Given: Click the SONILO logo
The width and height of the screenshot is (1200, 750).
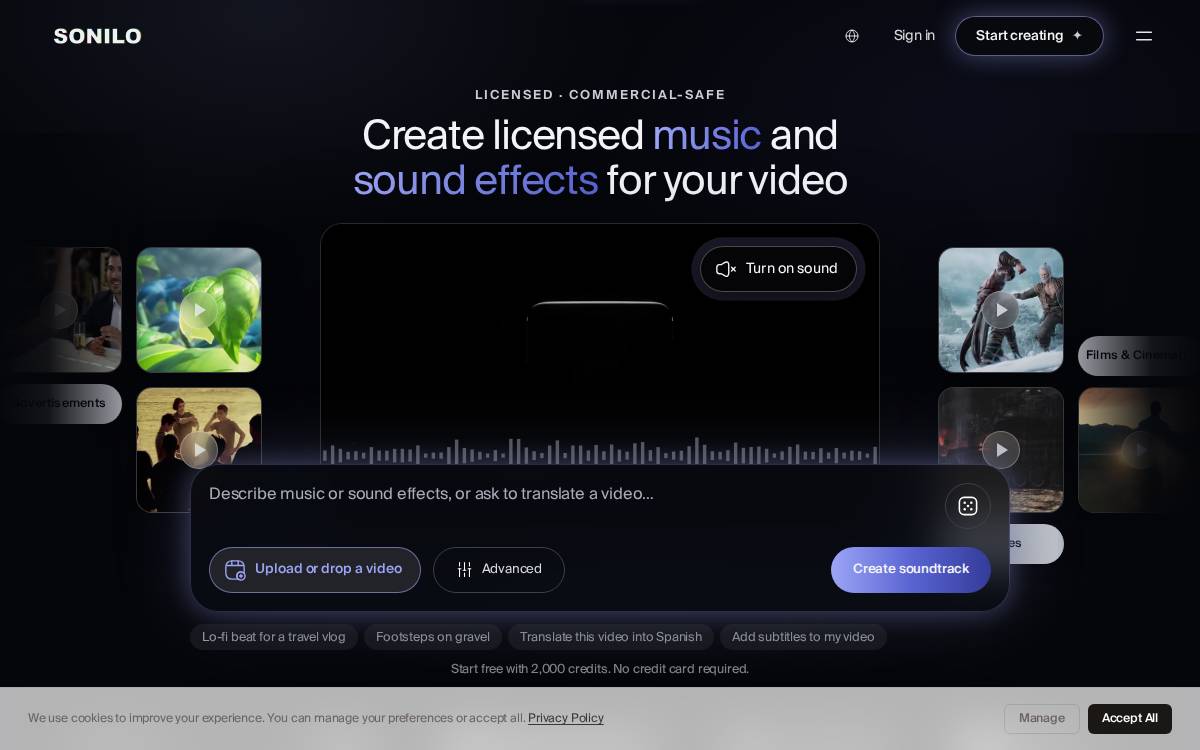Looking at the screenshot, I should [x=97, y=36].
